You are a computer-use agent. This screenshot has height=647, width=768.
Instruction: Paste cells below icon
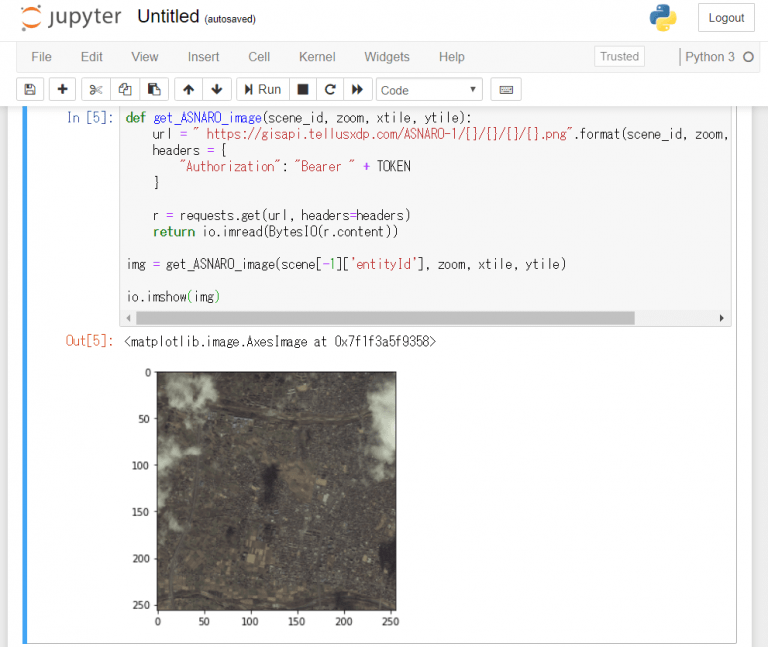(x=154, y=90)
